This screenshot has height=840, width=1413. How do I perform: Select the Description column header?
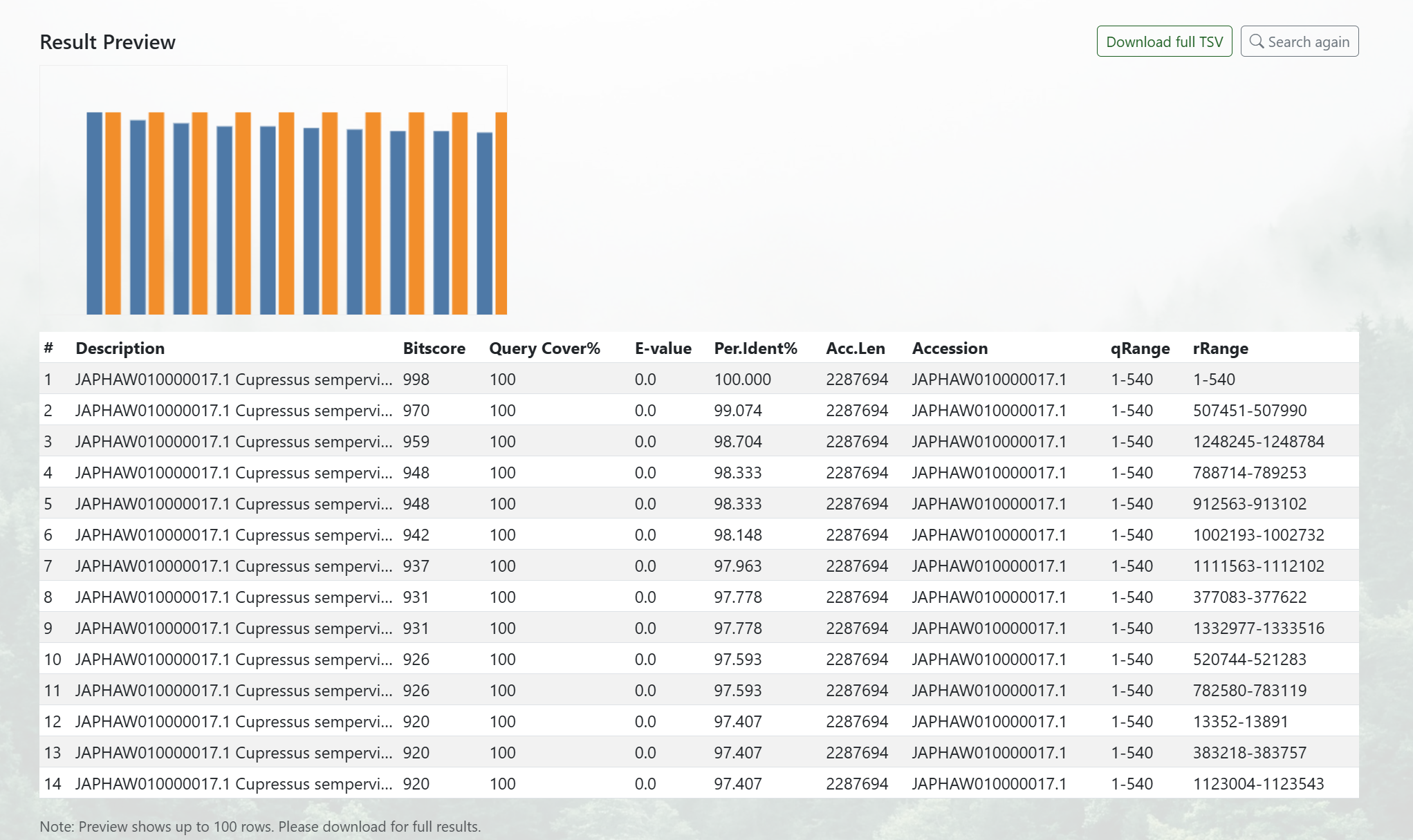tap(120, 348)
